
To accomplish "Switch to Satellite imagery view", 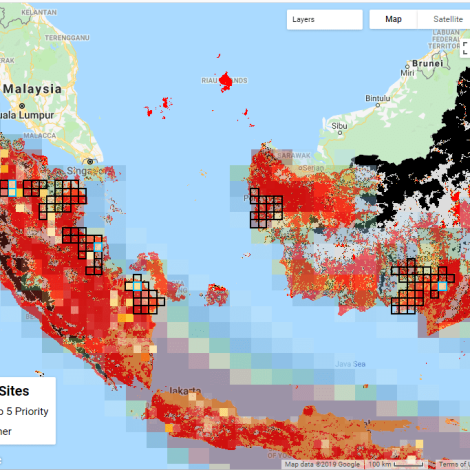I will tap(446, 19).
